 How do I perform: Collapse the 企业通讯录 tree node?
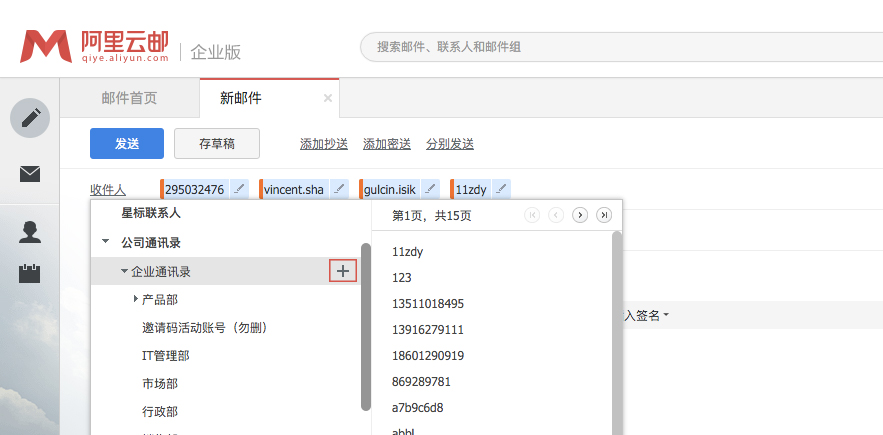(124, 271)
